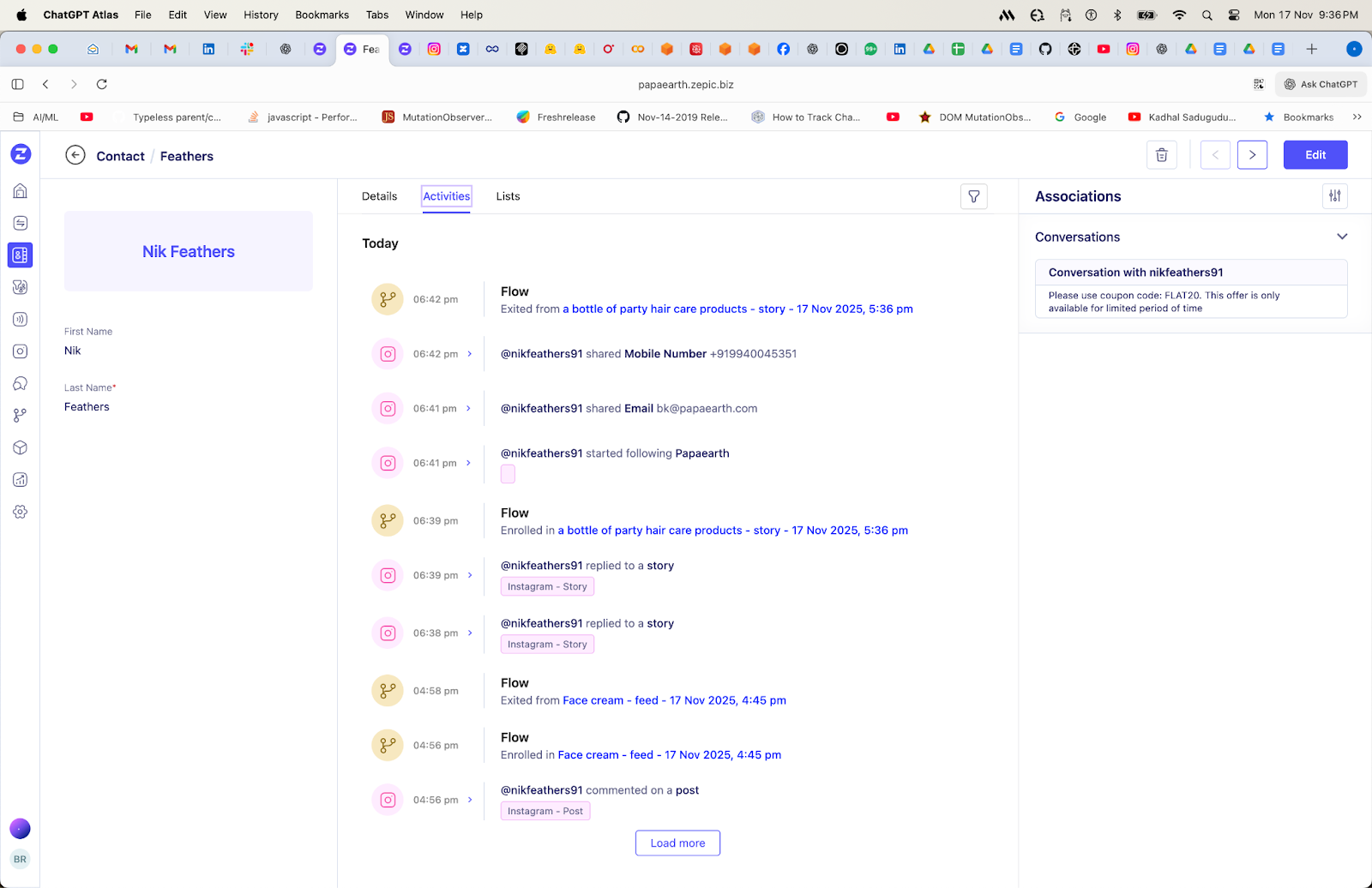Screen dimensions: 1372x888
Task: Expand the Email shared activity chevron
Action: (469, 409)
